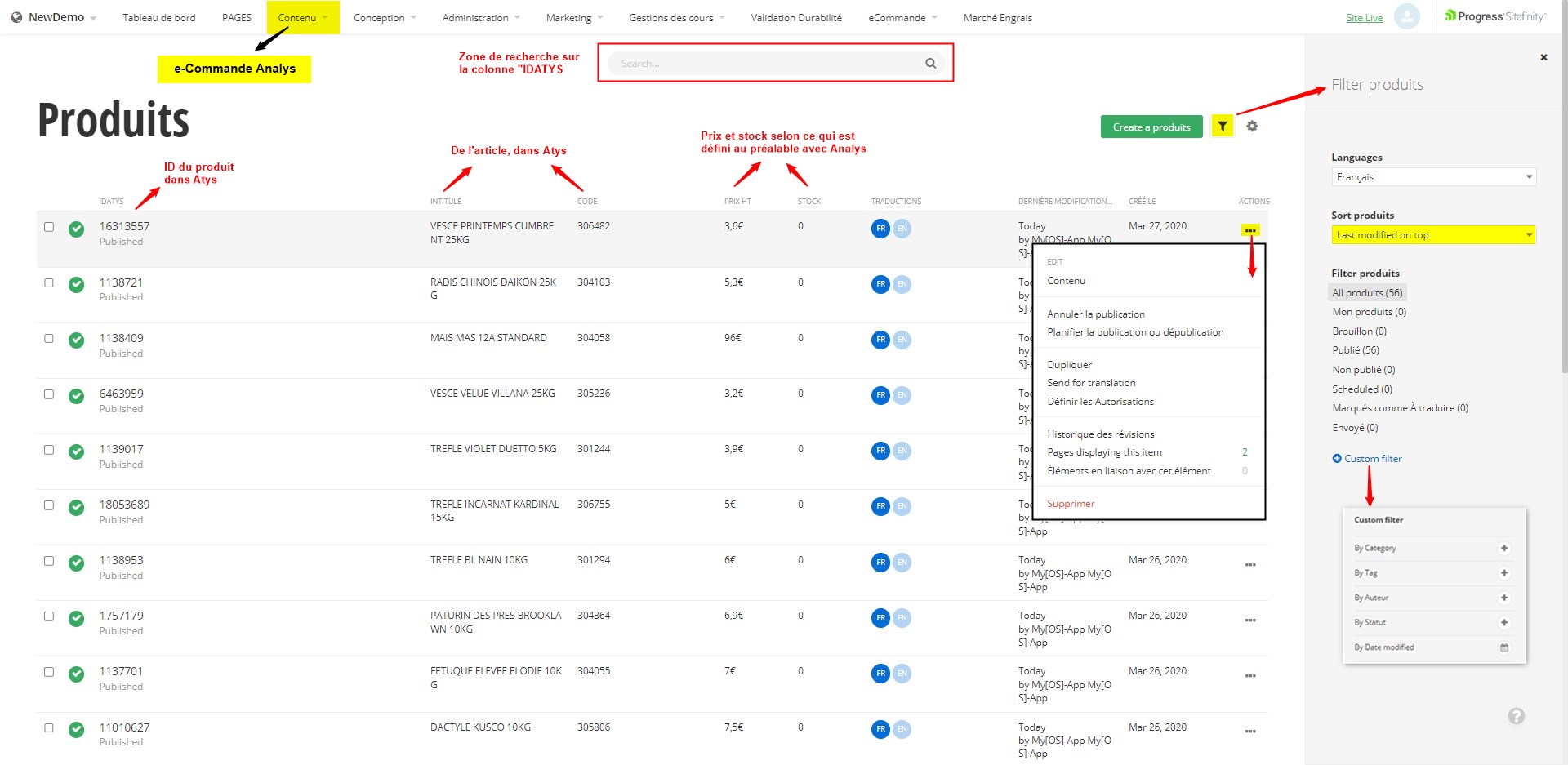
Task: Open the yellow filter produits funnel icon
Action: point(1222,126)
